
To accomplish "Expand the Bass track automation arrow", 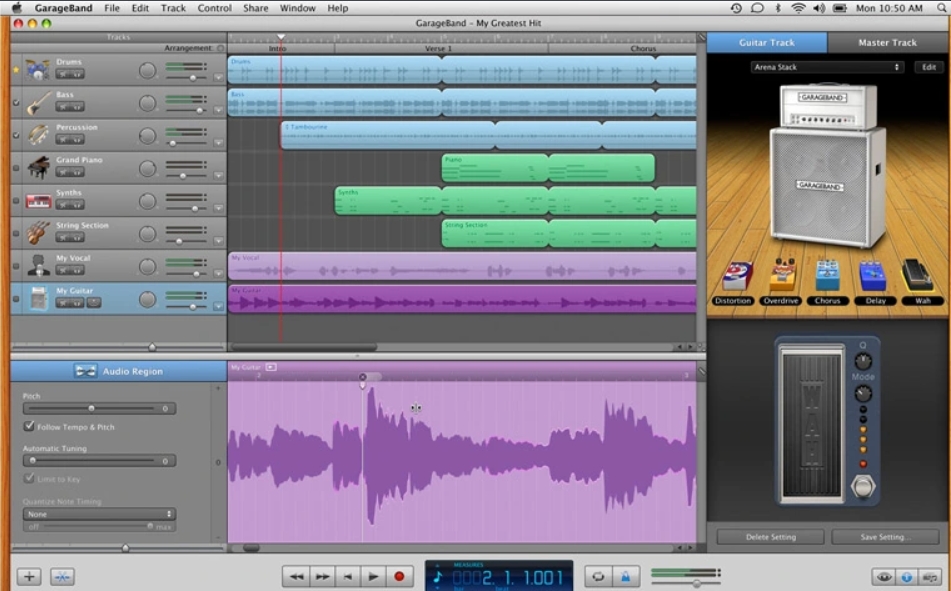I will (218, 110).
